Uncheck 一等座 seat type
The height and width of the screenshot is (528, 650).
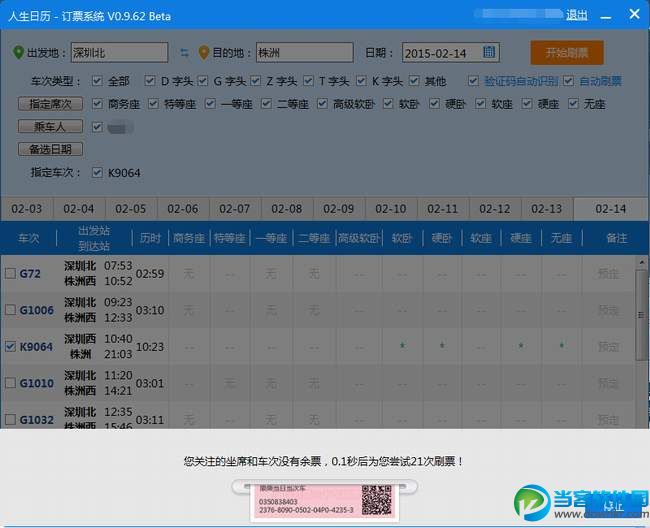point(210,104)
